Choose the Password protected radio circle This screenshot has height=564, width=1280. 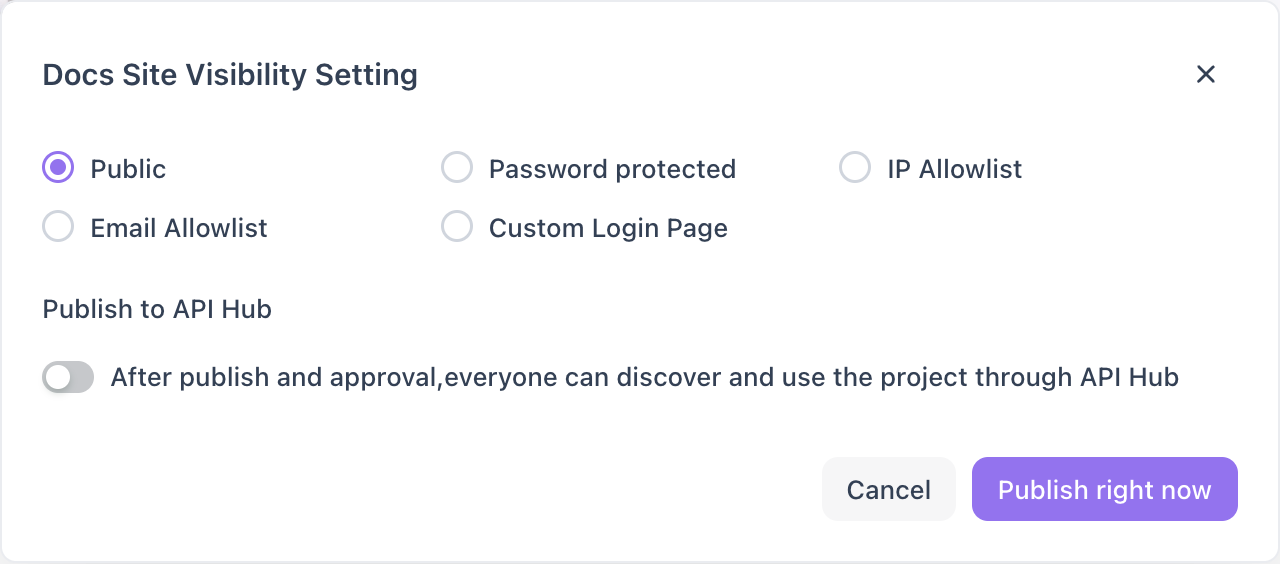click(457, 168)
